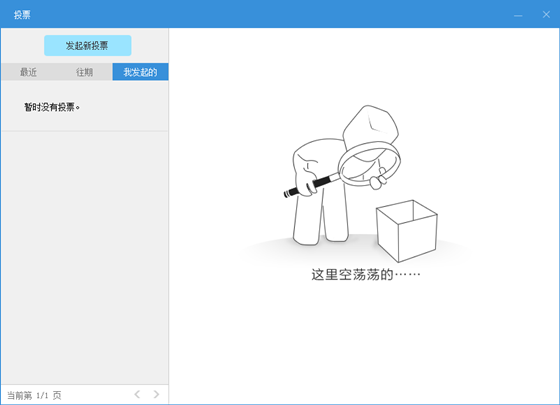Click the empty box in the illustration

[x=407, y=231]
